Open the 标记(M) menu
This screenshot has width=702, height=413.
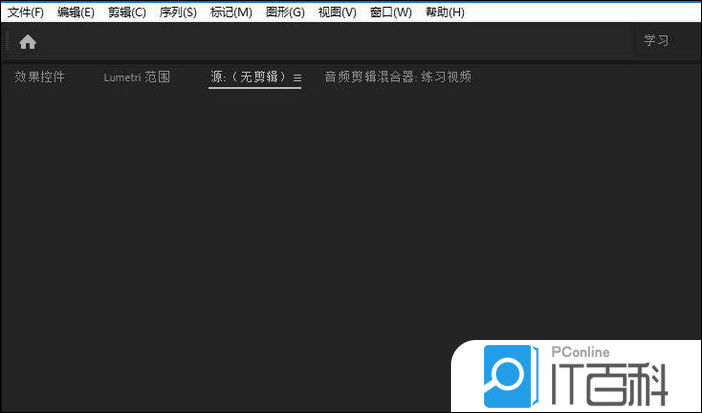click(x=231, y=12)
